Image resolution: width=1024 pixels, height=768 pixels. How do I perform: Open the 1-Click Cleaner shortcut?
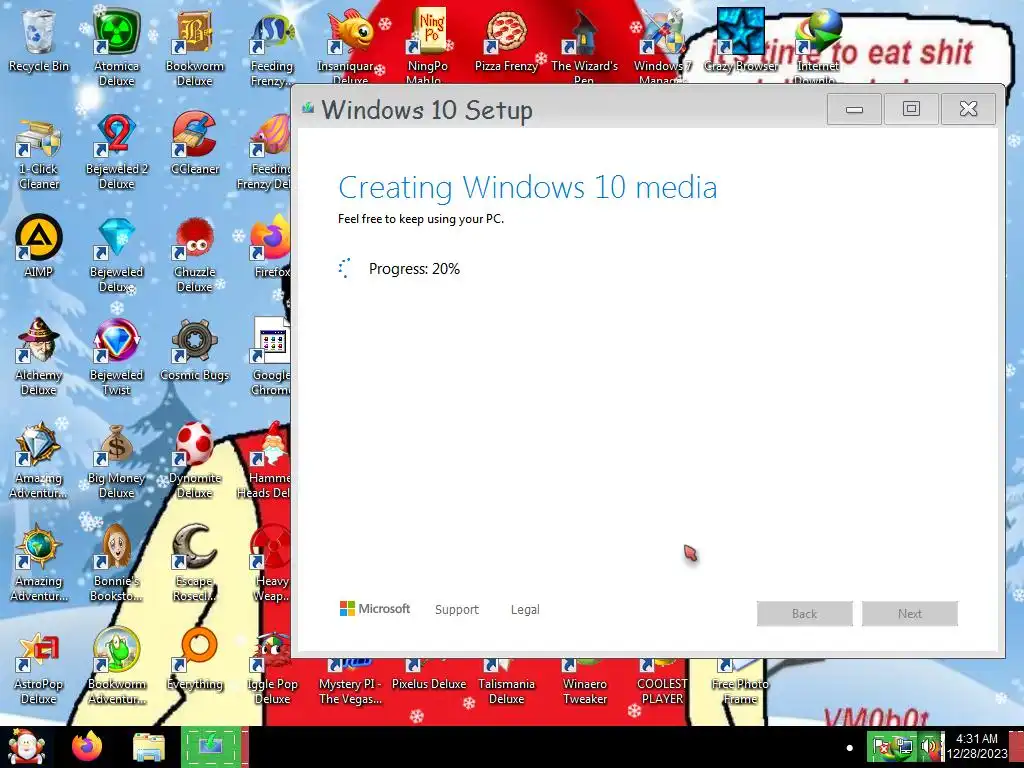(39, 153)
